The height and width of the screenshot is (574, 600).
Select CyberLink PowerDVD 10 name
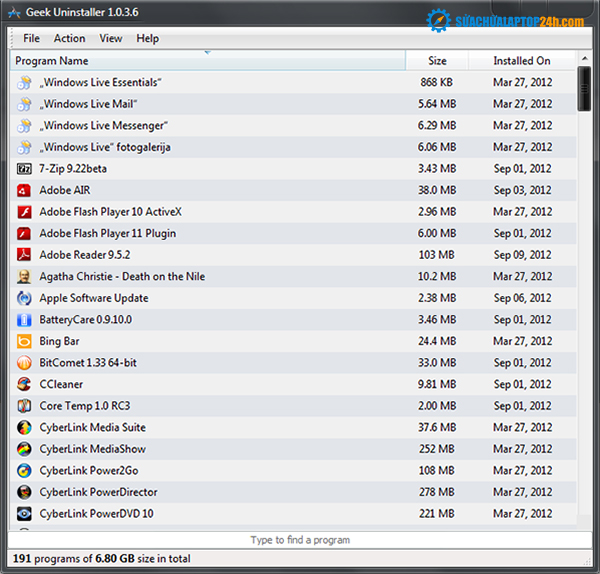(96, 514)
